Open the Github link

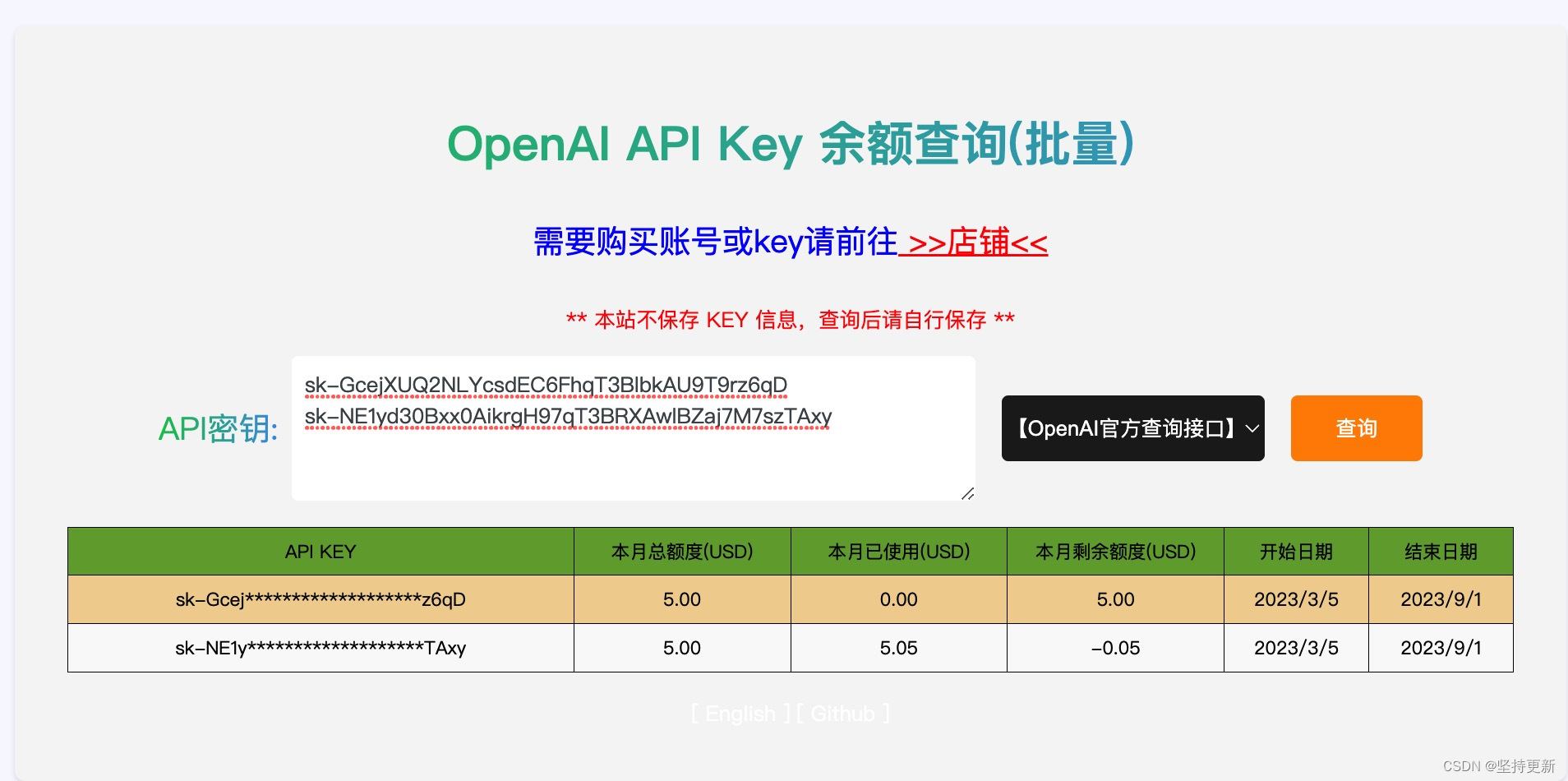[842, 714]
